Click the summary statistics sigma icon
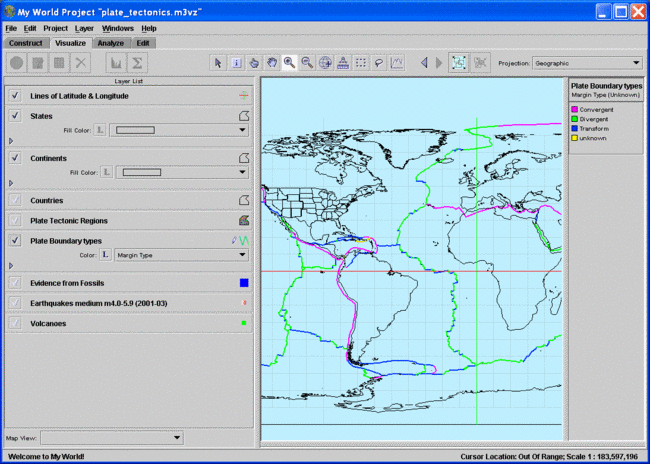Image resolution: width=650 pixels, height=464 pixels. pos(138,62)
